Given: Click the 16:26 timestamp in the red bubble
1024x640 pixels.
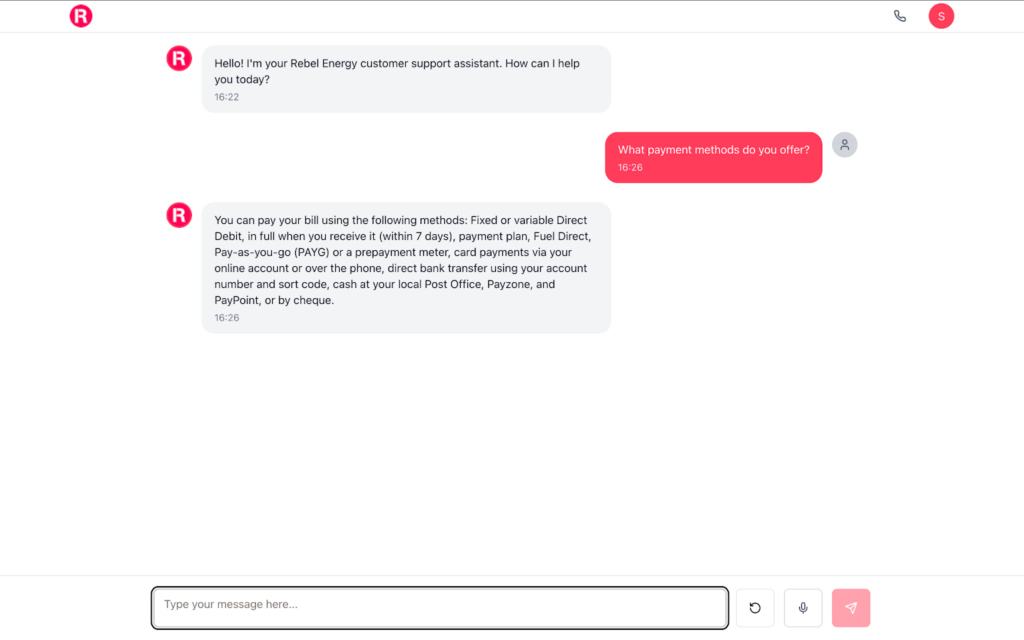Looking at the screenshot, I should tap(630, 168).
